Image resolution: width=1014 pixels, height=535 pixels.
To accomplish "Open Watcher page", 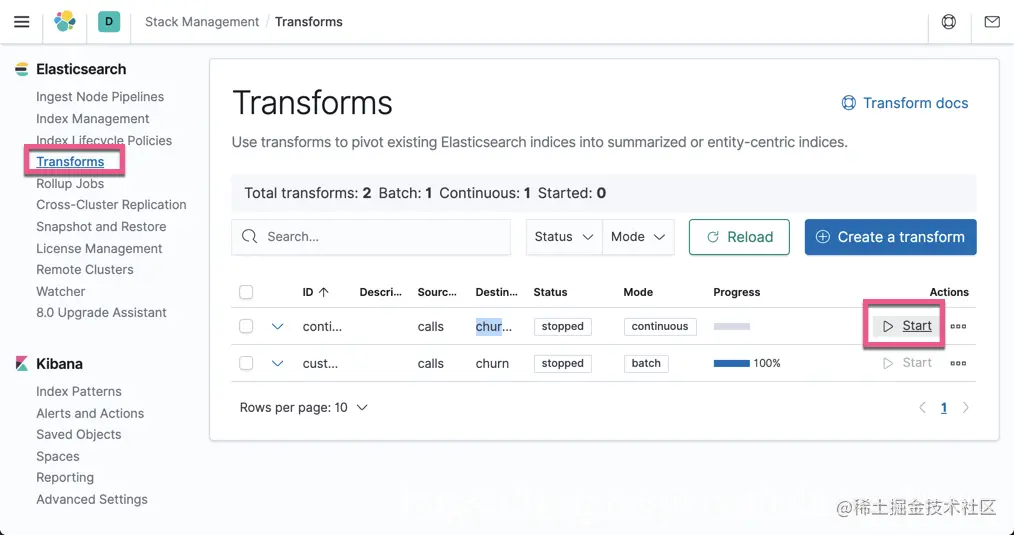I will (x=61, y=292).
